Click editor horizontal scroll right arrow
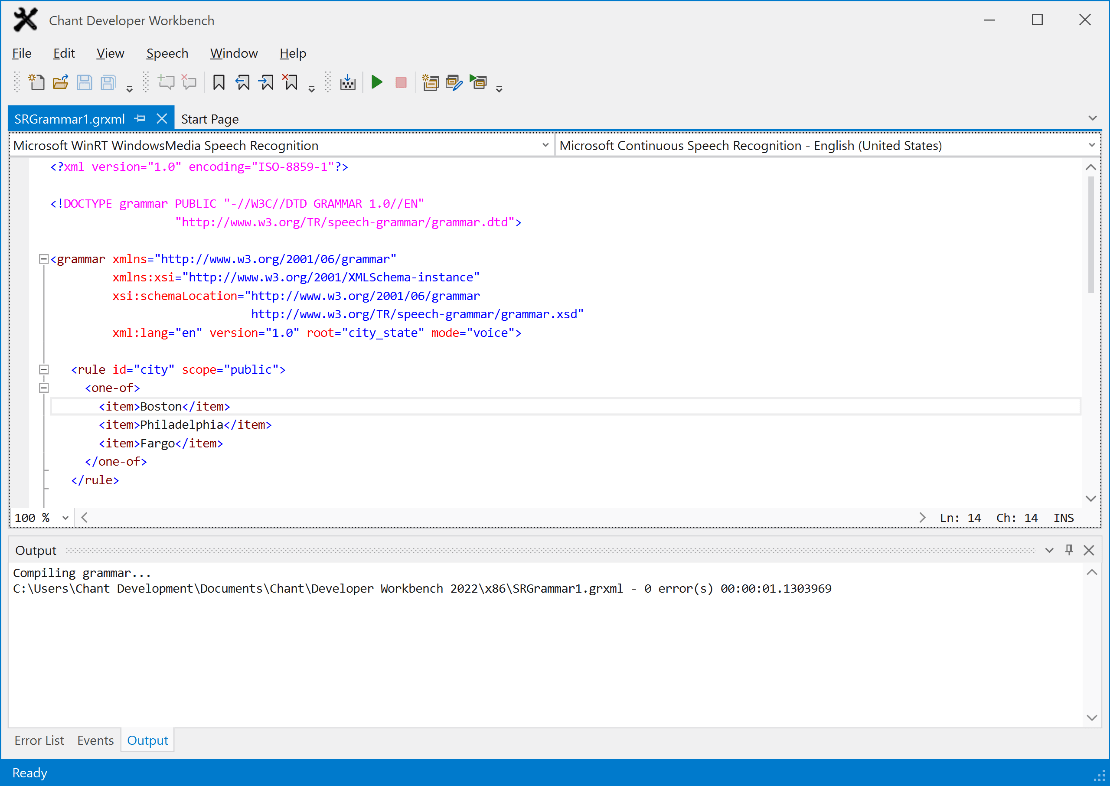 click(x=922, y=518)
